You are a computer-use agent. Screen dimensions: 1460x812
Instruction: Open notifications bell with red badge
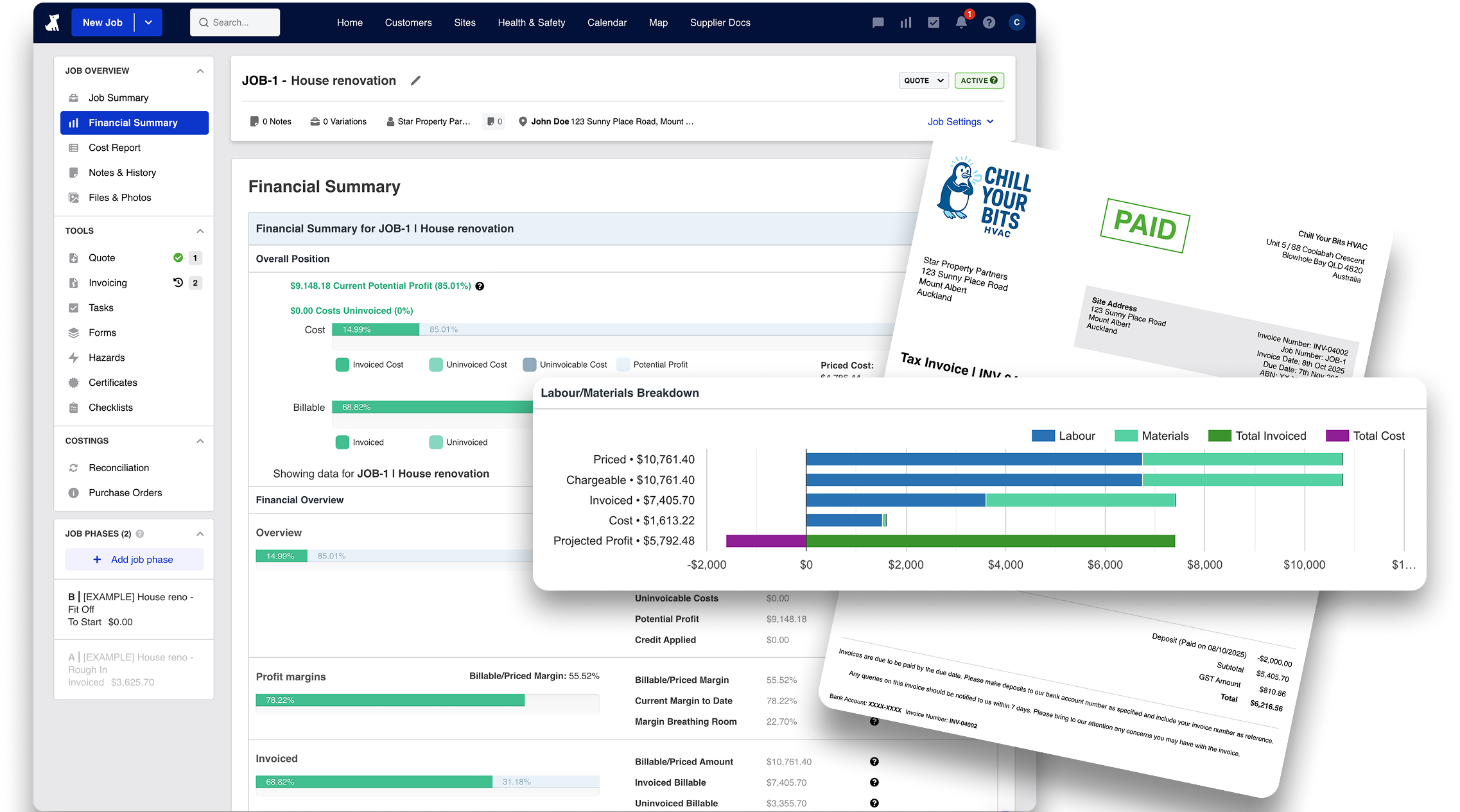(x=961, y=22)
